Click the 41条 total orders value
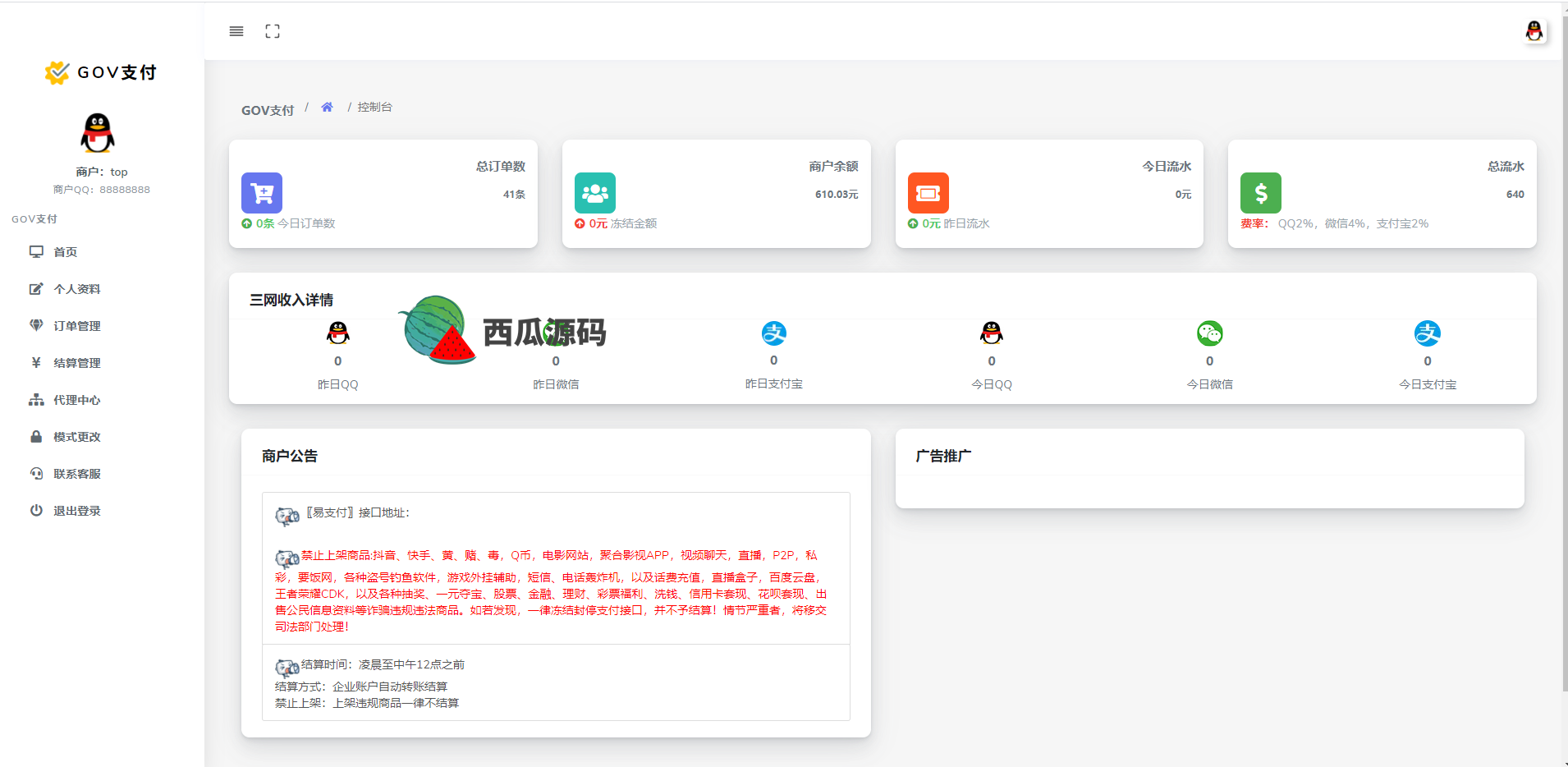Viewport: 1568px width, 767px height. 514,195
